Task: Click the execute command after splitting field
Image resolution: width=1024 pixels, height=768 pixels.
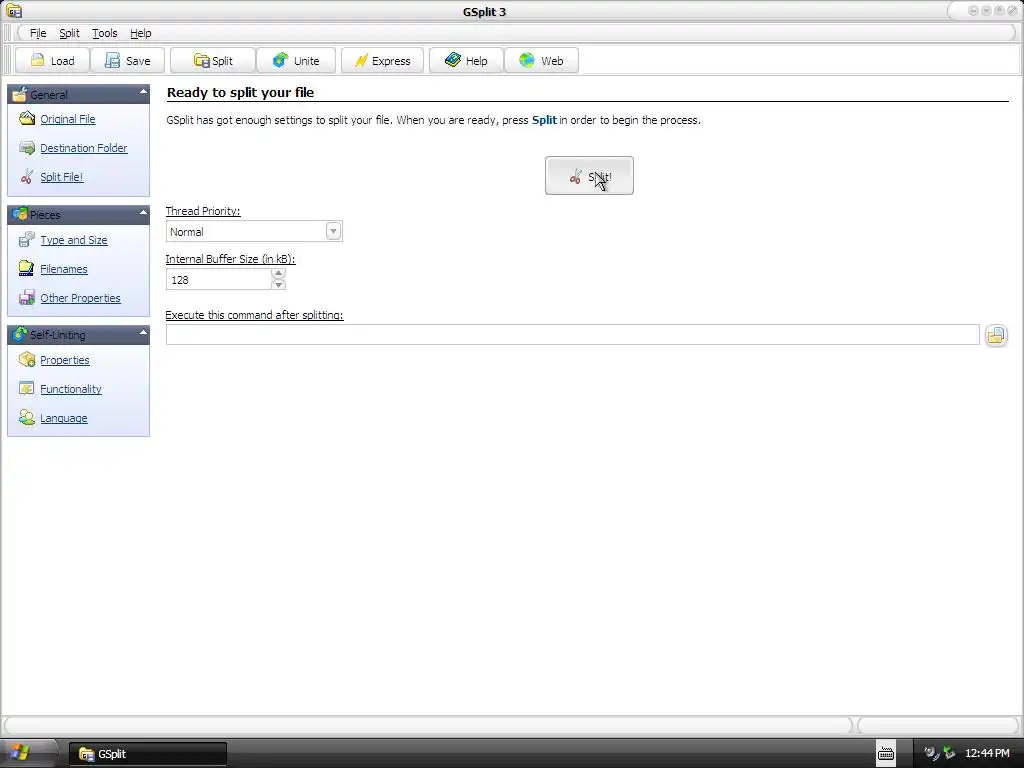Action: (573, 334)
